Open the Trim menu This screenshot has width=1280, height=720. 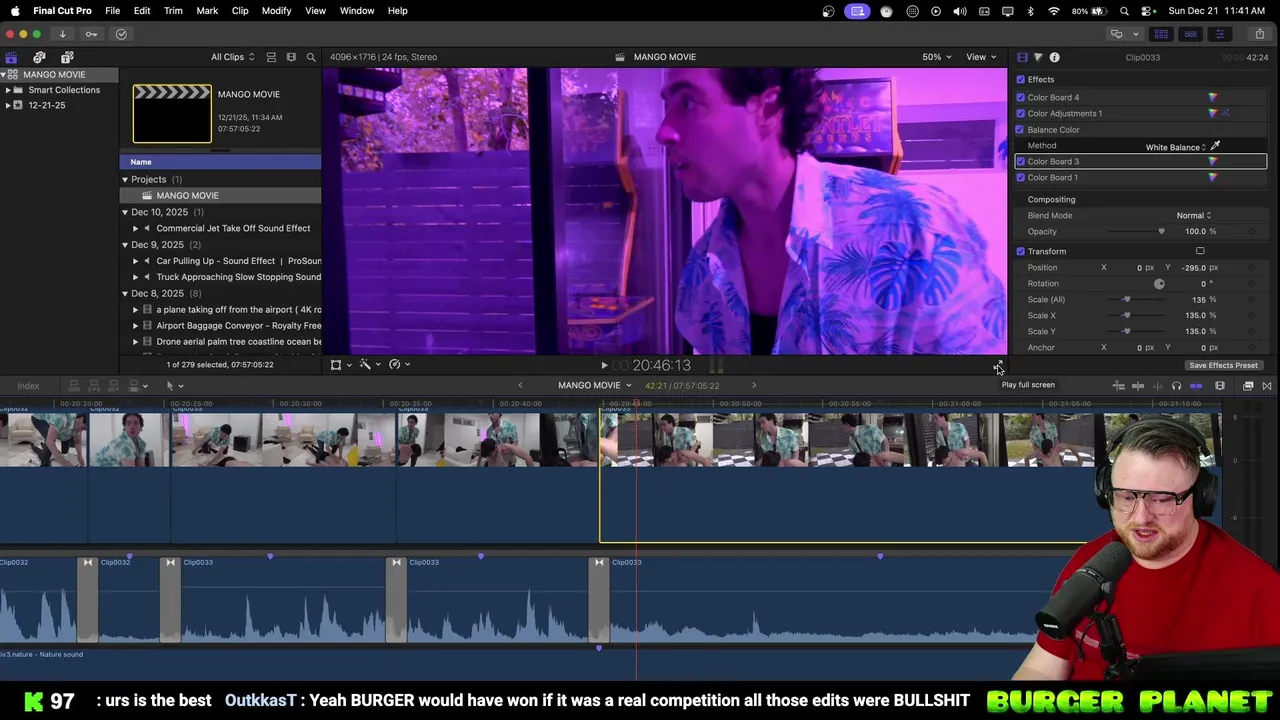click(173, 10)
